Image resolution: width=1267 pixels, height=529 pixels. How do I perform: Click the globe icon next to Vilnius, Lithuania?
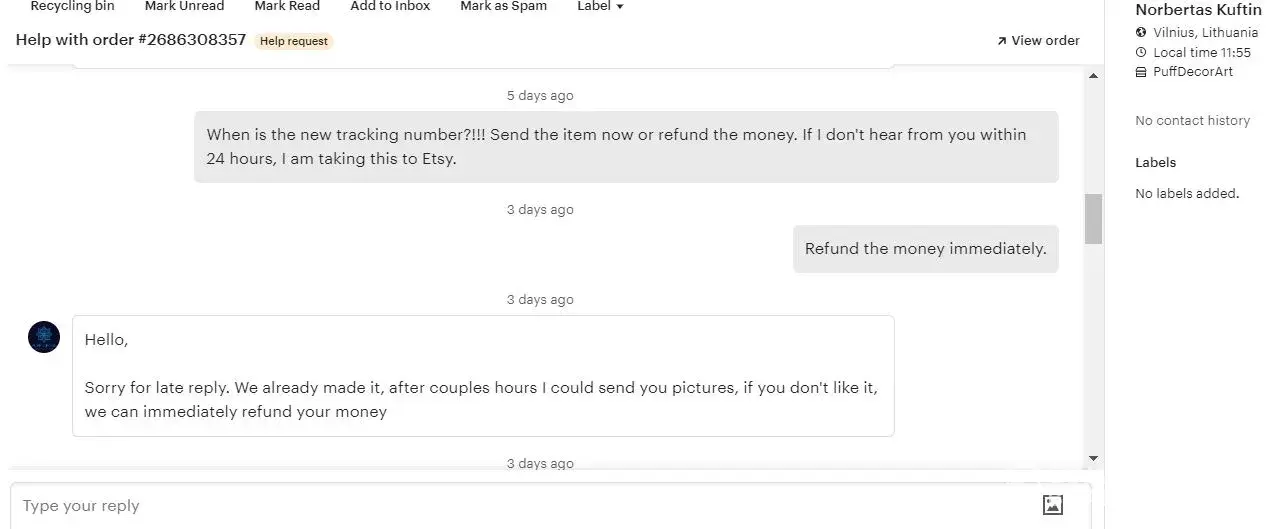1141,32
